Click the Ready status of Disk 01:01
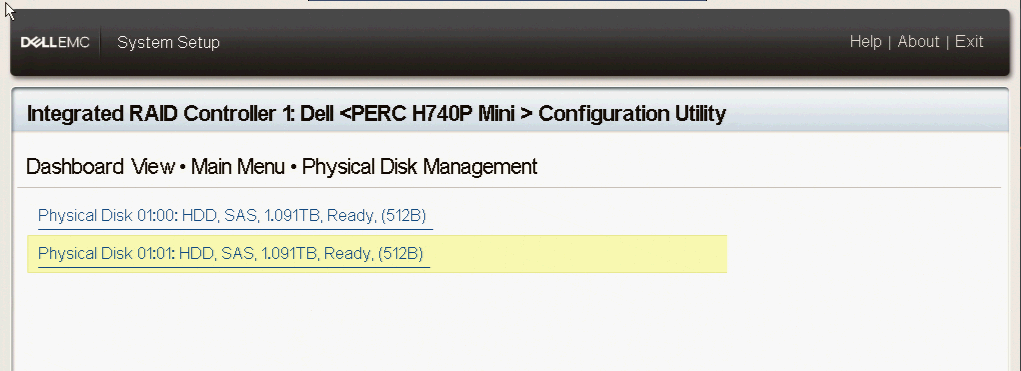This screenshot has width=1021, height=371. point(348,253)
